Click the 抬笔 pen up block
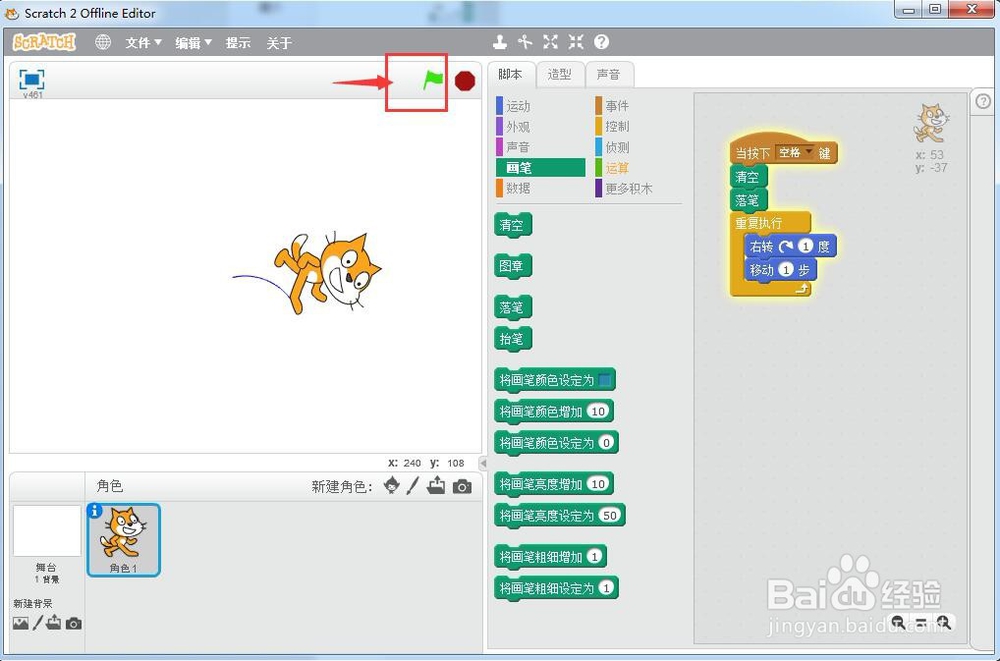1000x661 pixels. (513, 339)
